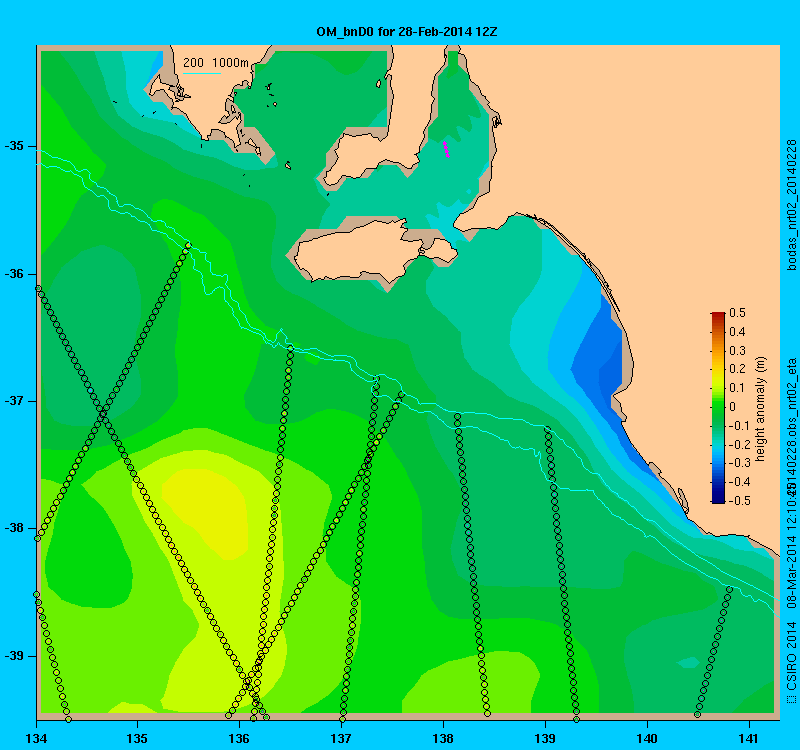Click the latitude label -39

tap(14, 656)
